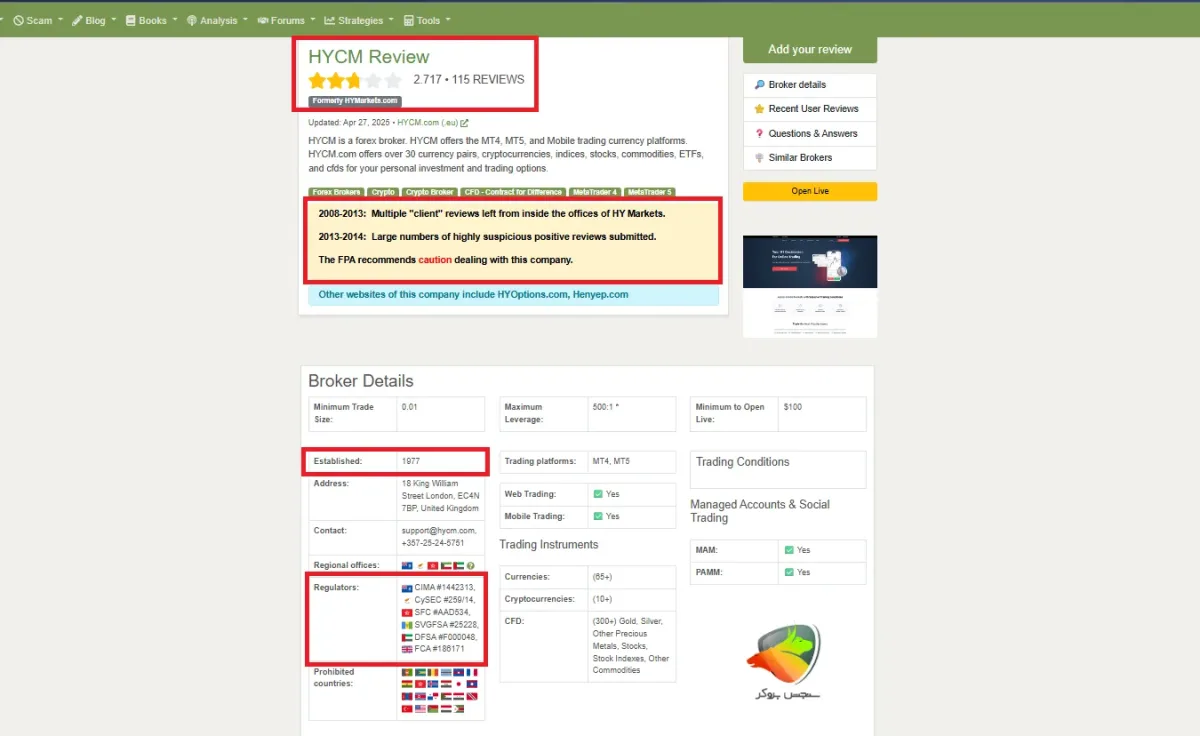This screenshot has width=1200, height=736.
Task: Expand the Tools dropdown arrow
Action: [x=447, y=20]
